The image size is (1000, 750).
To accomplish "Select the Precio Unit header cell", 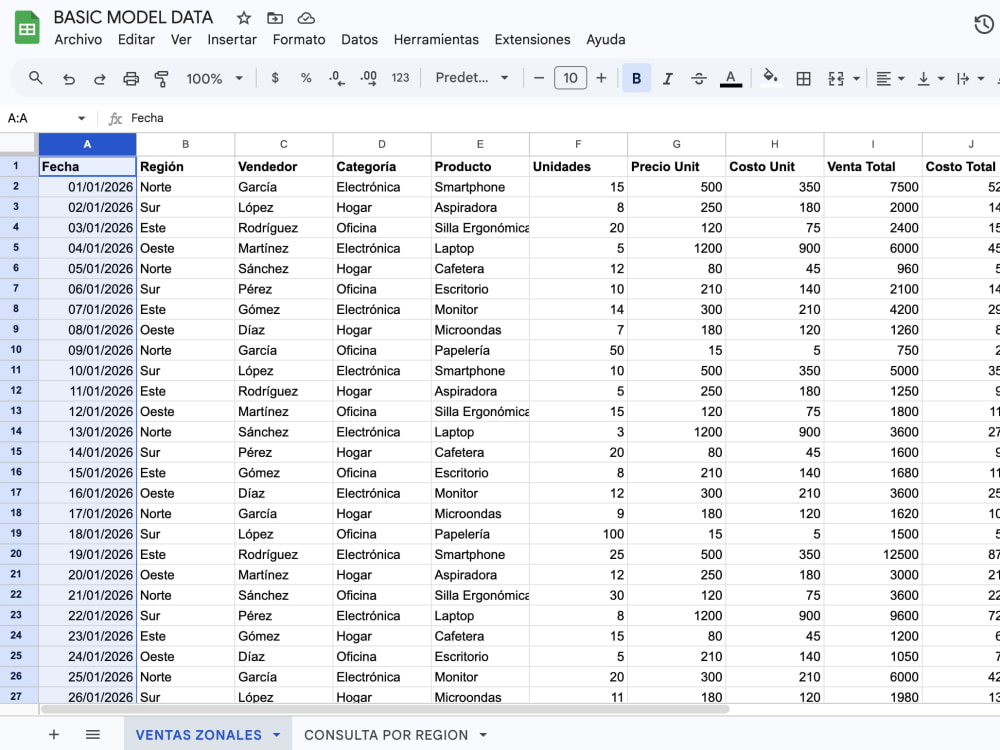I will tap(677, 166).
